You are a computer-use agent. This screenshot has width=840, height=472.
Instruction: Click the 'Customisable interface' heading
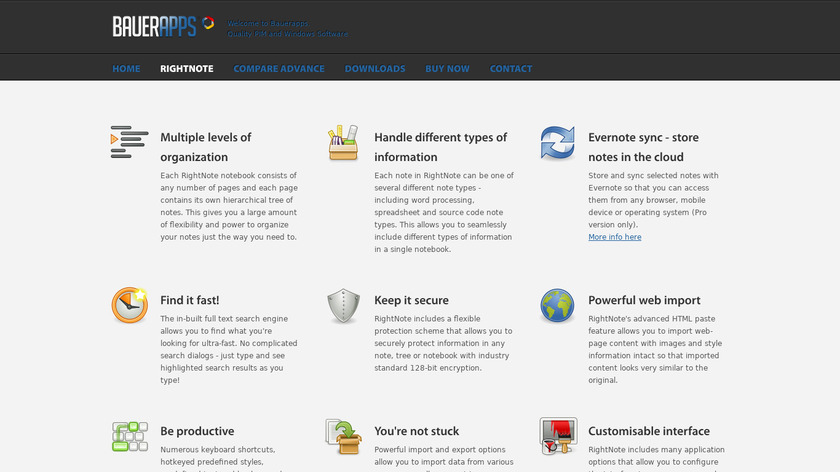click(649, 431)
